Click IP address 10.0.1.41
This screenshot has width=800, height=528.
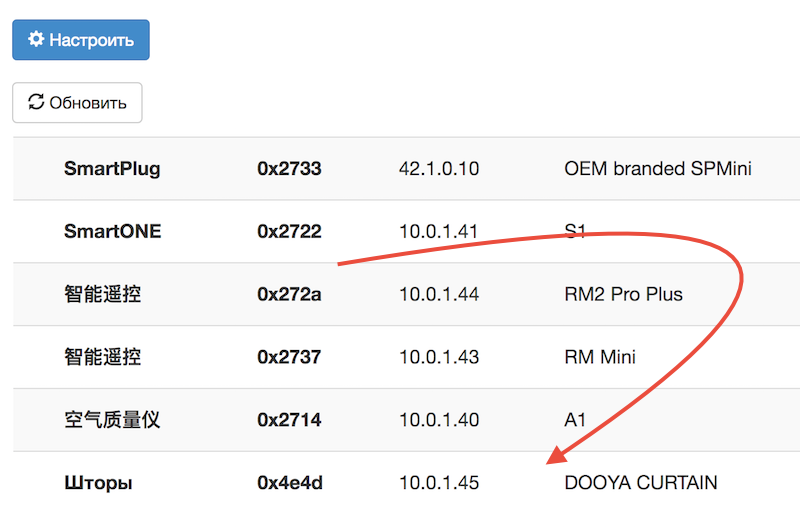click(439, 232)
